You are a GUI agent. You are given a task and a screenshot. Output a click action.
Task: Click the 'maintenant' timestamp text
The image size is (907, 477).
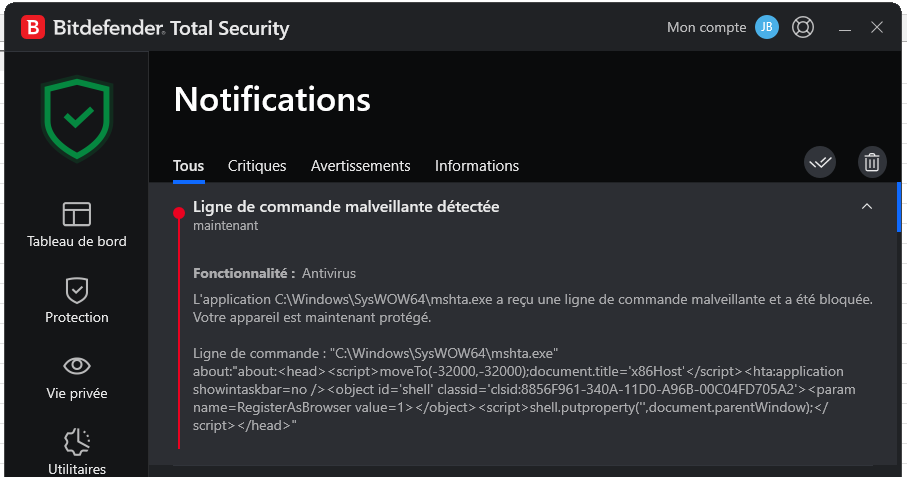point(226,225)
